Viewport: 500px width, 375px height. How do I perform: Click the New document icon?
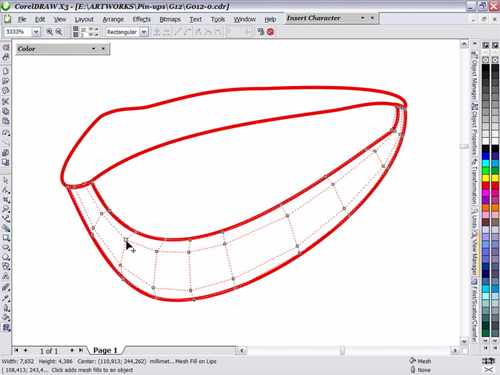6,71
